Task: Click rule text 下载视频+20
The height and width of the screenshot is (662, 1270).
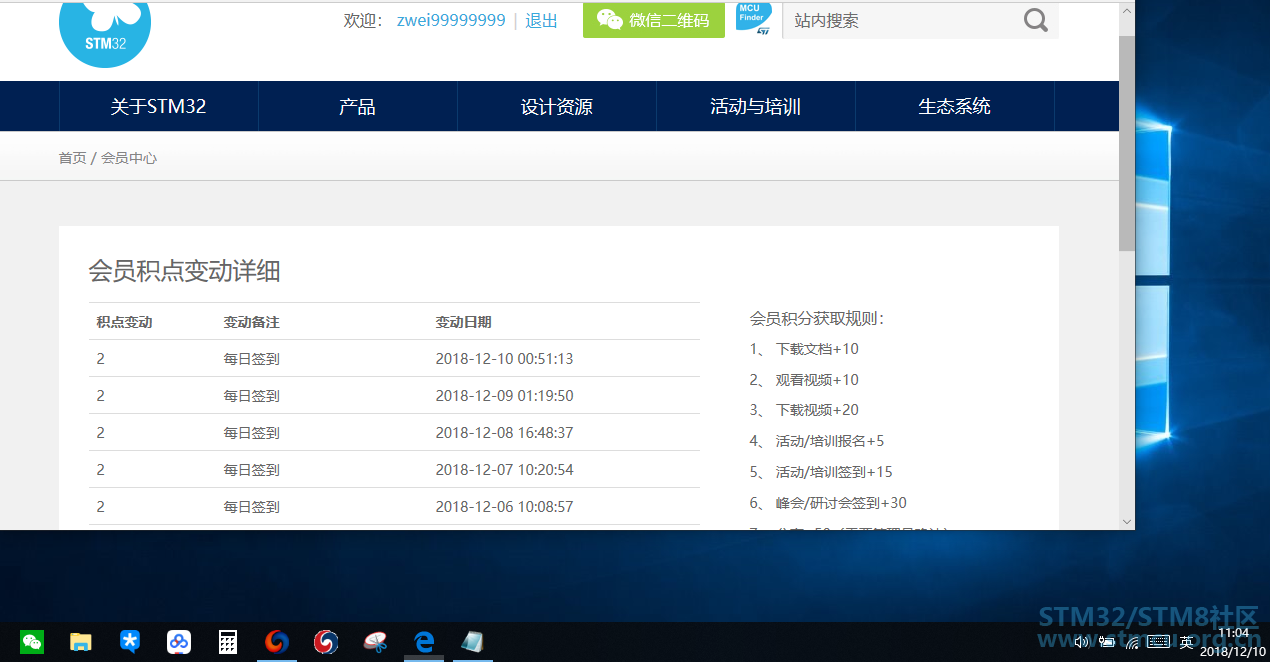Action: coord(817,410)
